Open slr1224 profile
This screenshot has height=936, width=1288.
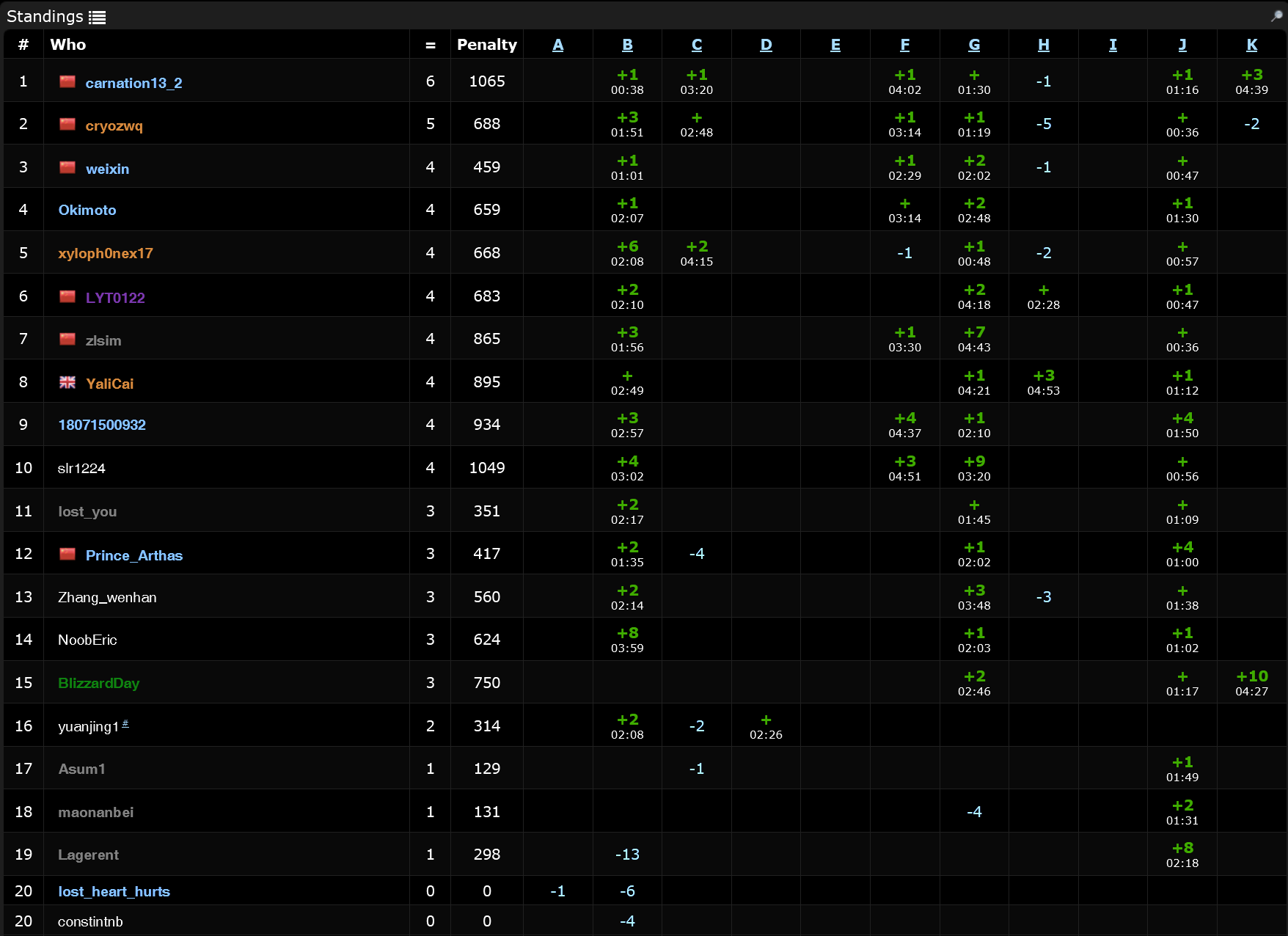click(81, 468)
